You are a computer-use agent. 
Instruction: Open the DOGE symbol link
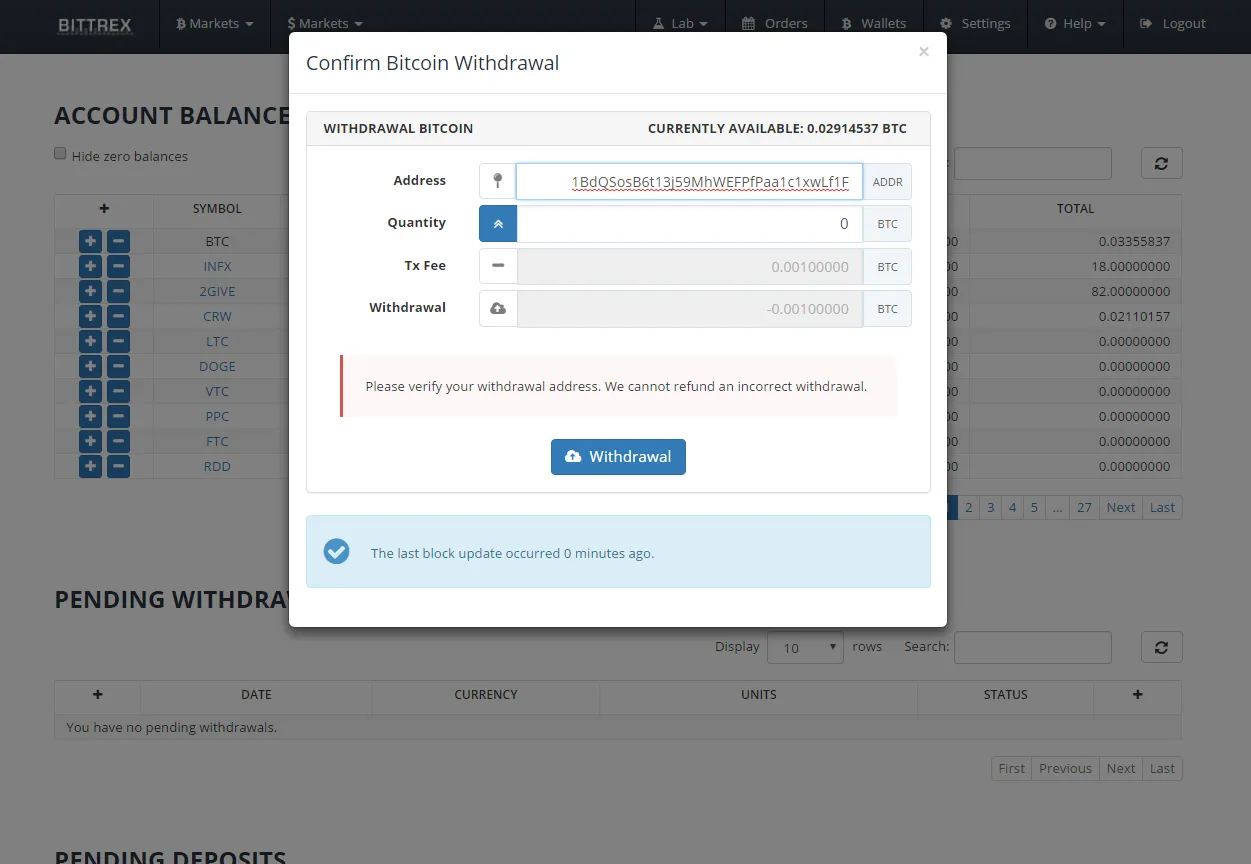click(217, 367)
